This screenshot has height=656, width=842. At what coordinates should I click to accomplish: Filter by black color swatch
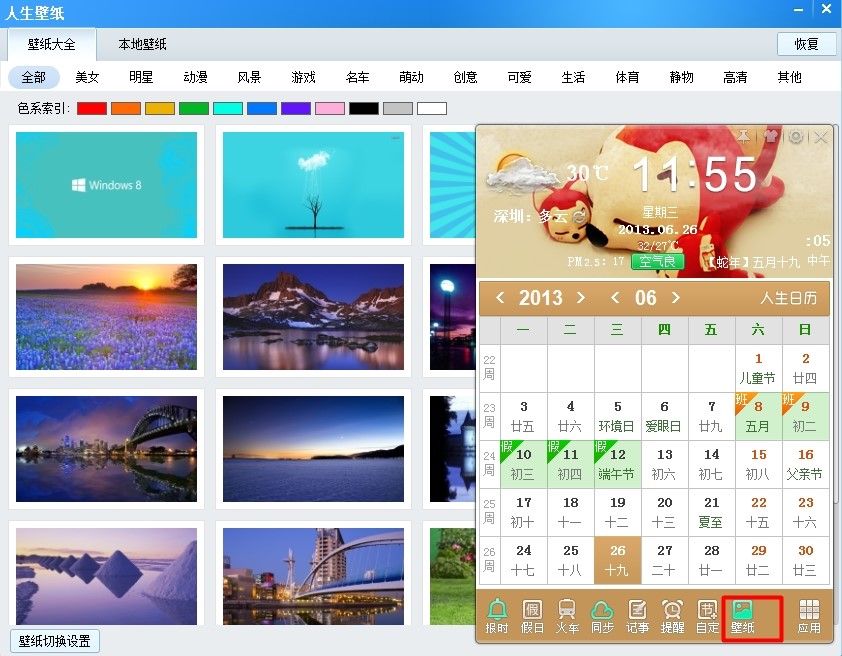pyautogui.click(x=364, y=108)
